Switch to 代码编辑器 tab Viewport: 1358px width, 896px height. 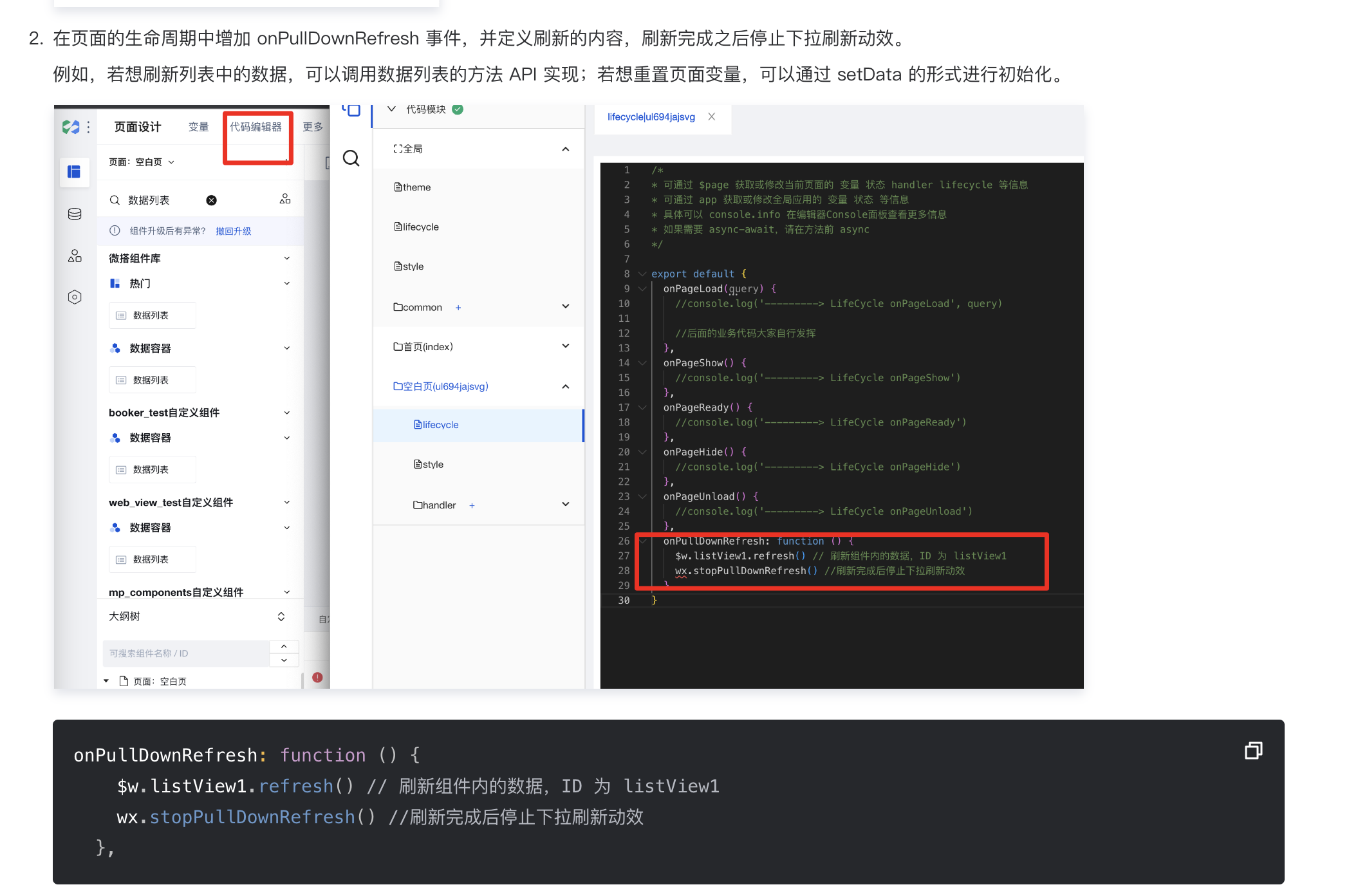pyautogui.click(x=256, y=127)
